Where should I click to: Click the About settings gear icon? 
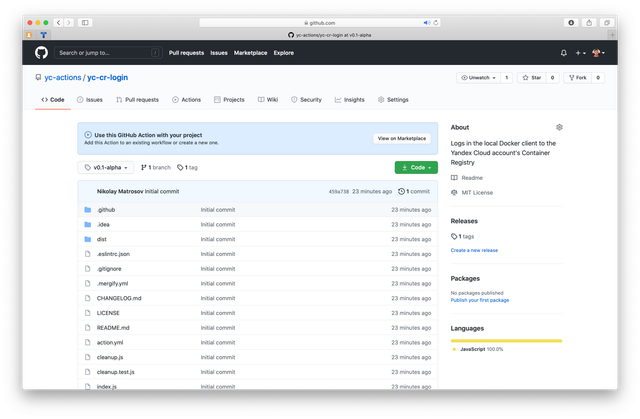click(559, 127)
